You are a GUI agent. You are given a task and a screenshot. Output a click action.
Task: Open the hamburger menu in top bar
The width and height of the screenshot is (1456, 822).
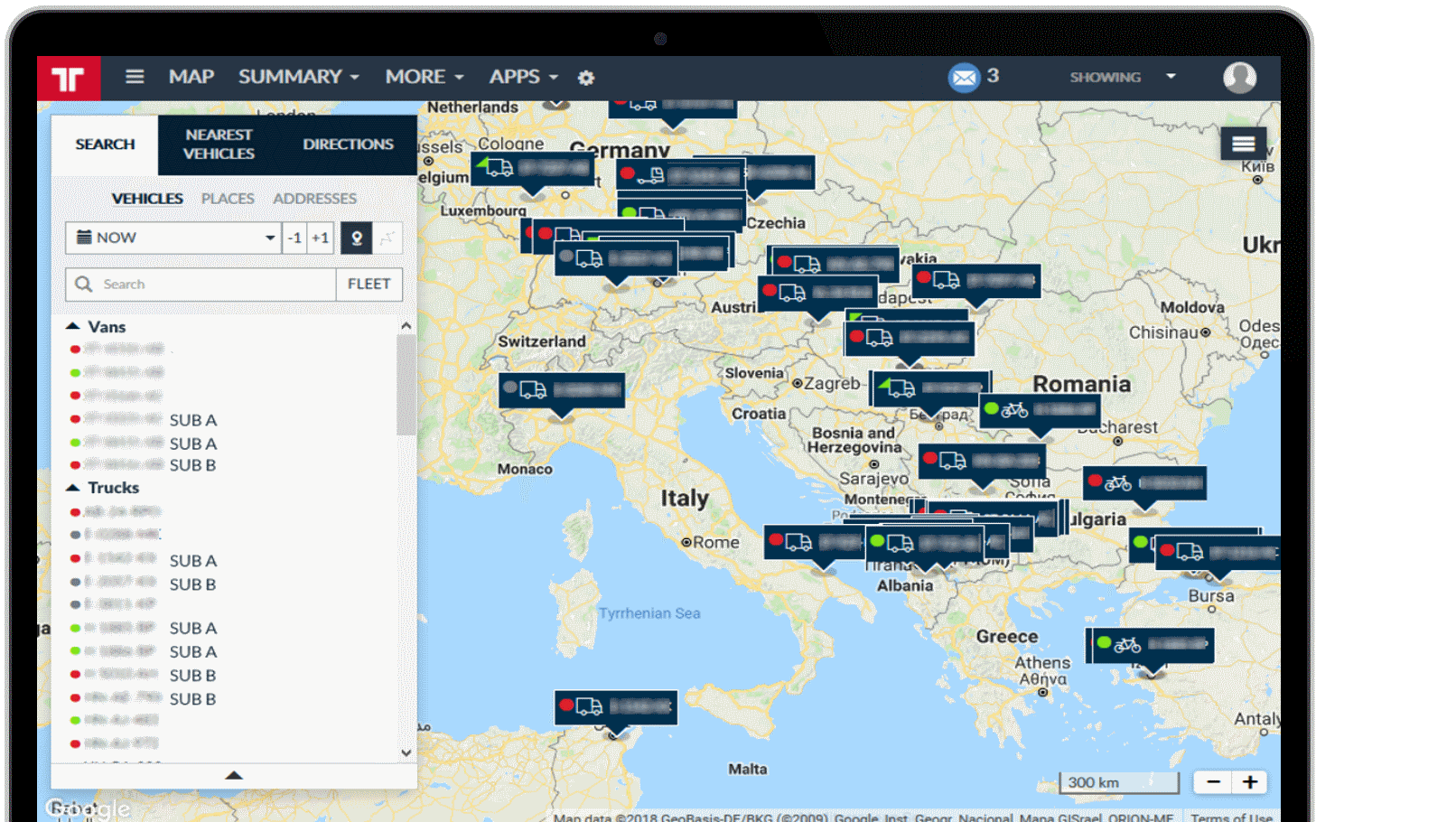tap(135, 77)
